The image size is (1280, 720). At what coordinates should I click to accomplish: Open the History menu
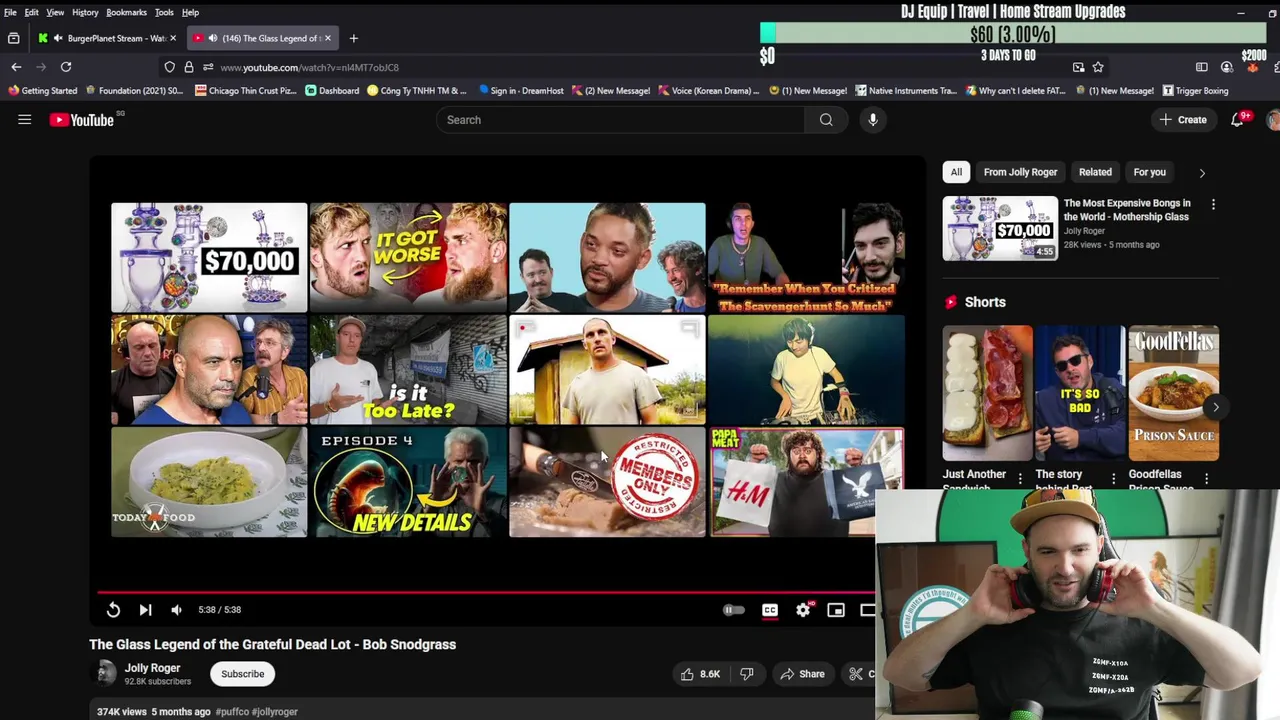[x=85, y=12]
